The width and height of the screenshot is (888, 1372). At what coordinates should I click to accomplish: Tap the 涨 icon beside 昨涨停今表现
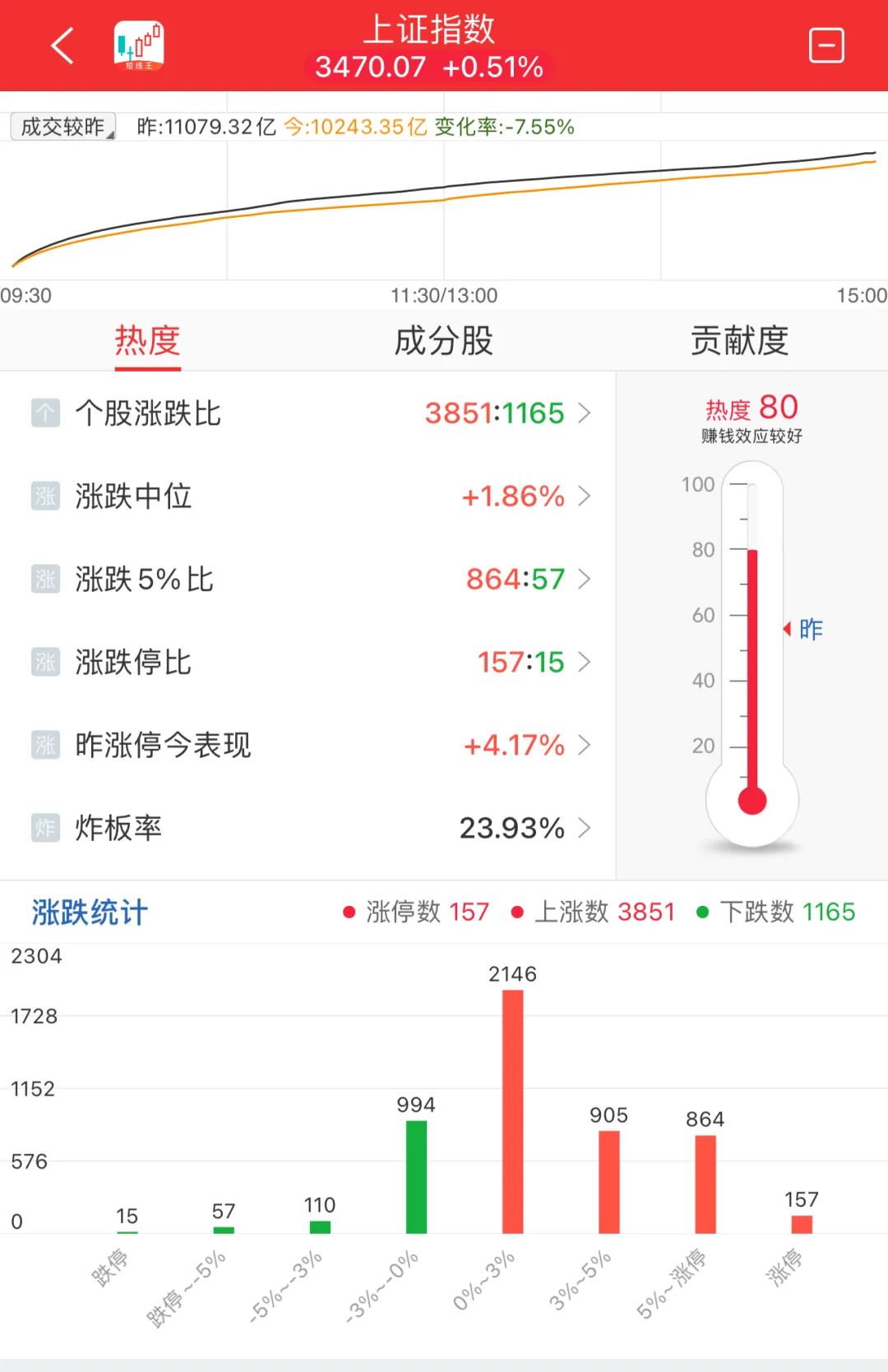(45, 745)
